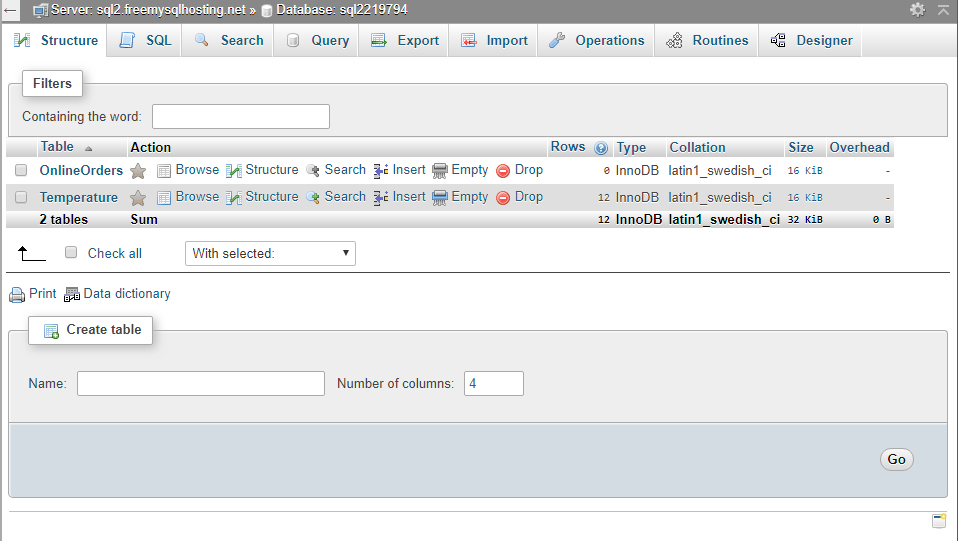Open the 'With selected:' dropdown
Image resolution: width=958 pixels, height=541 pixels.
[270, 253]
